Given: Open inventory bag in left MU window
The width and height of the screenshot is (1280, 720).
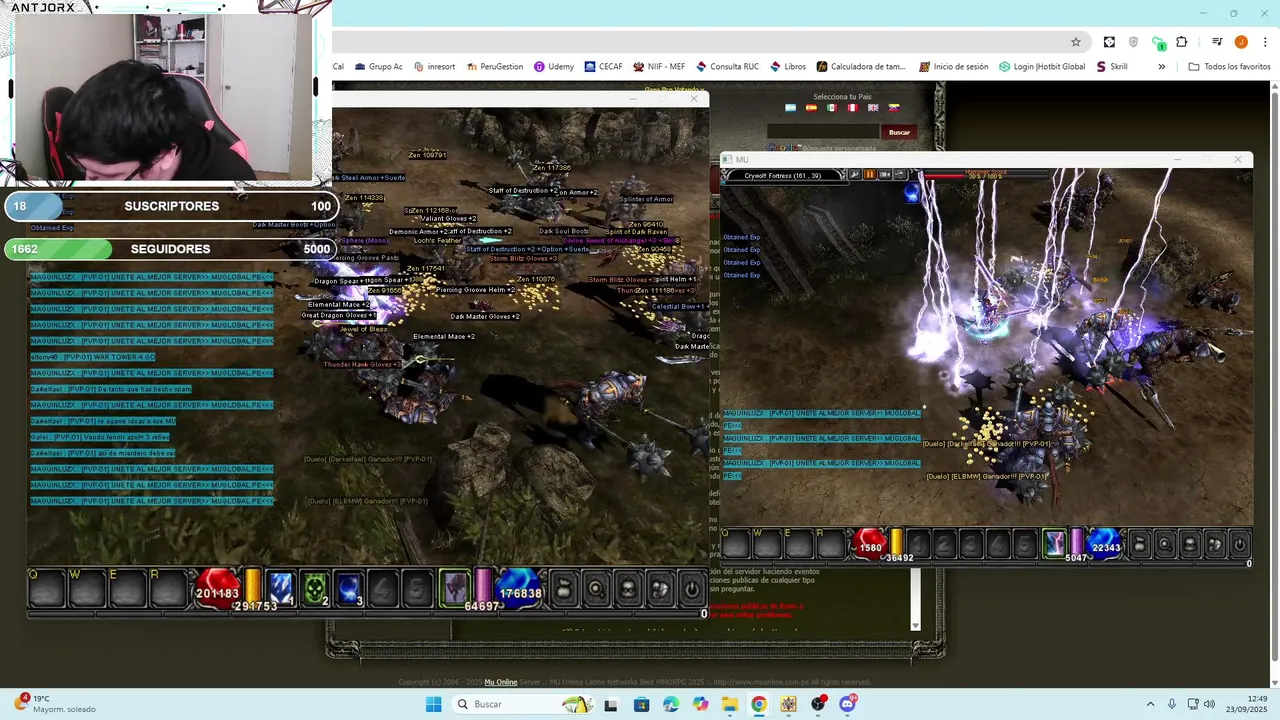Looking at the screenshot, I should 564,589.
